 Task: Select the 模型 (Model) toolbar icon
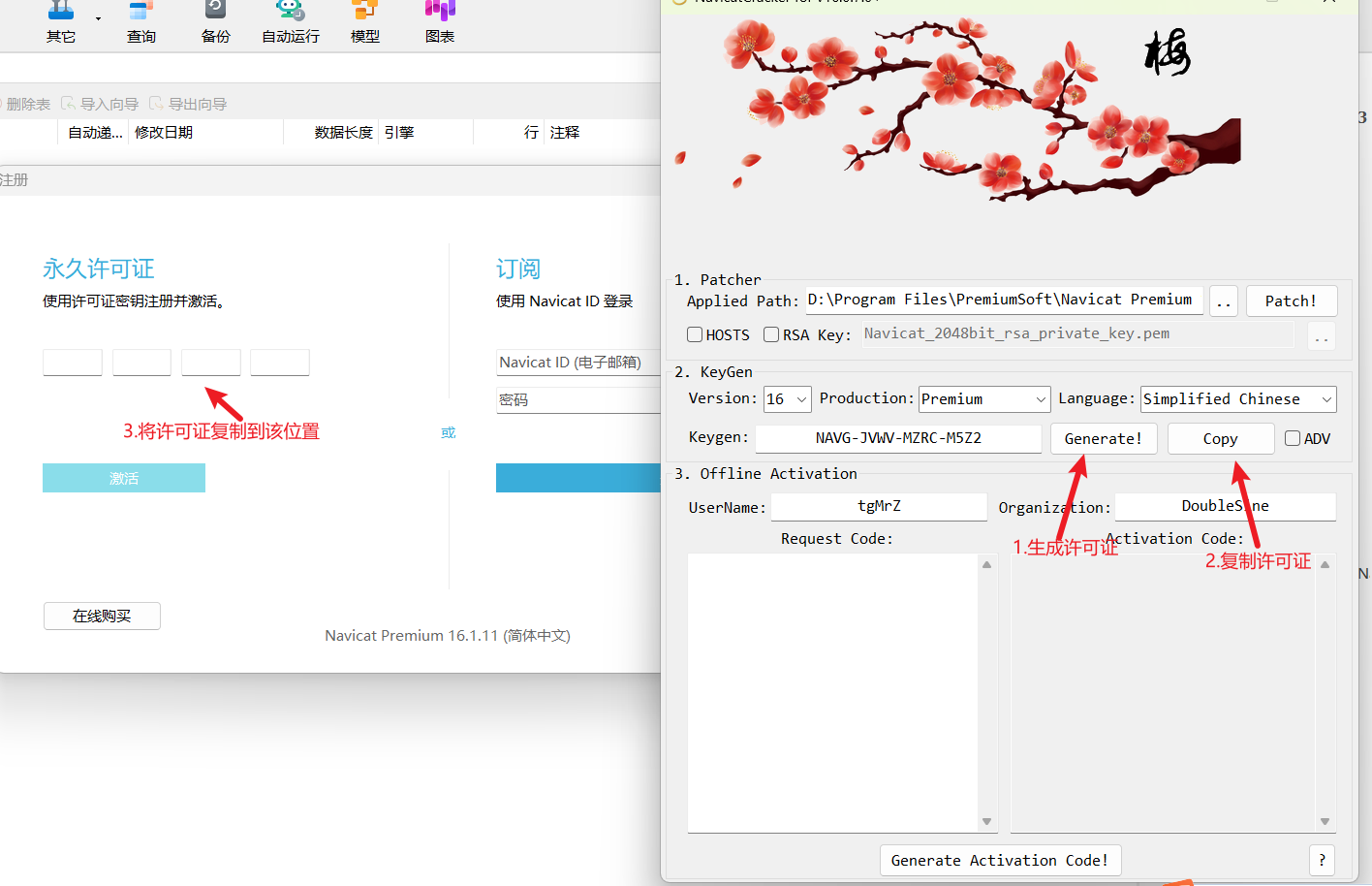click(364, 19)
